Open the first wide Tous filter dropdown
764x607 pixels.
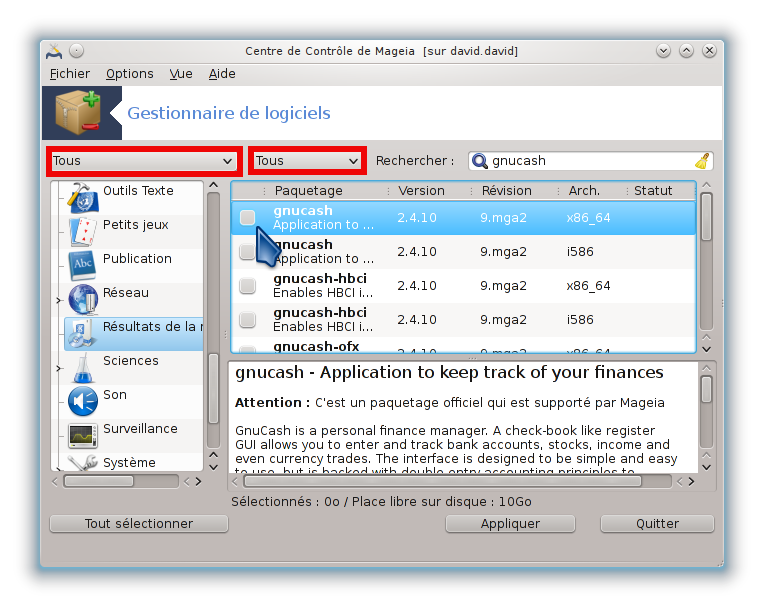click(x=142, y=161)
